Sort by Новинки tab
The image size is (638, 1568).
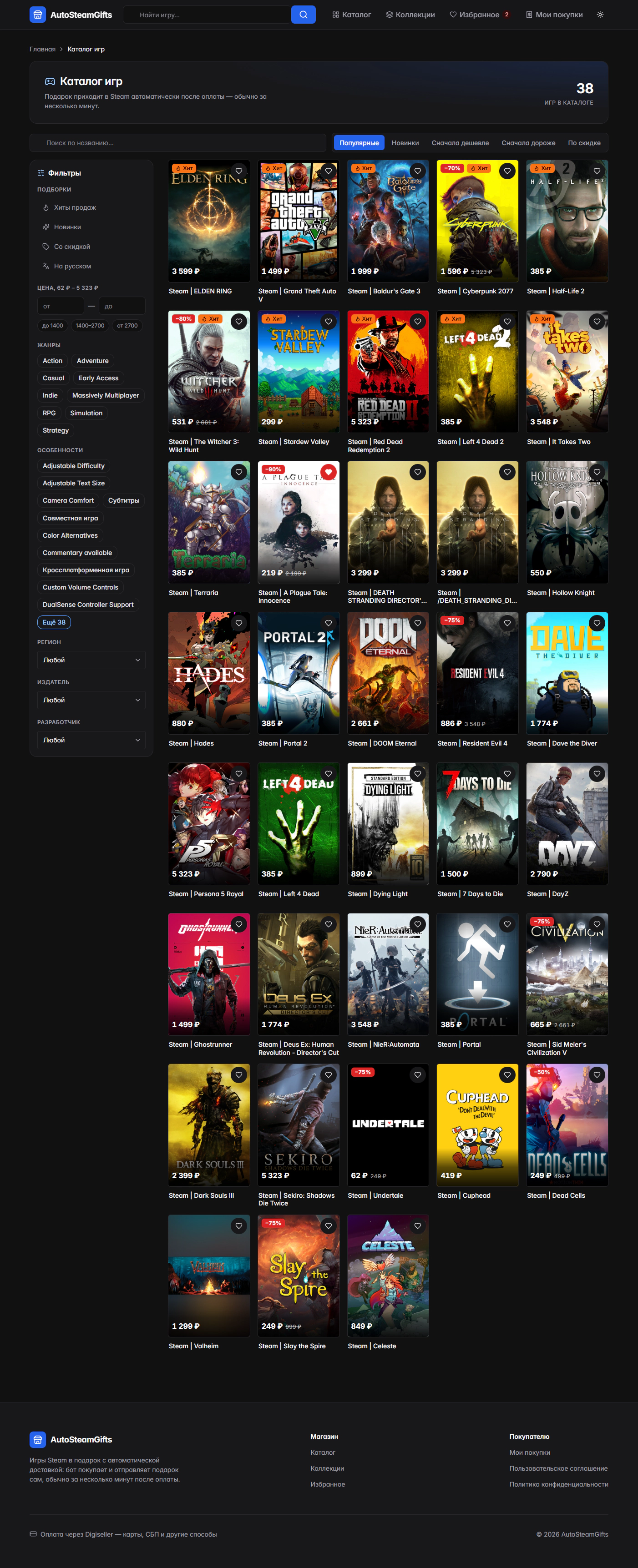pyautogui.click(x=405, y=143)
